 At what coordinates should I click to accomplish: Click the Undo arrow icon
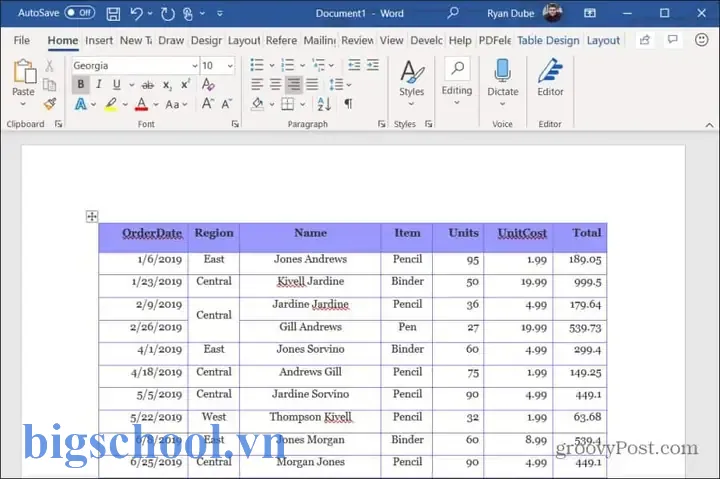137,14
